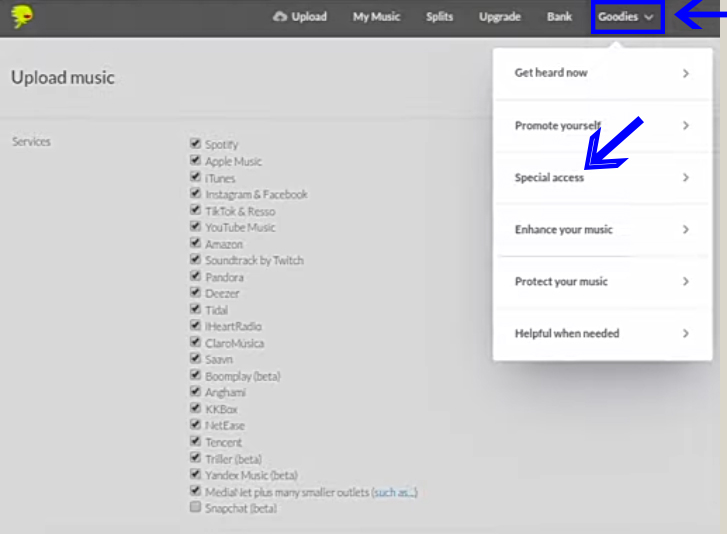This screenshot has height=534, width=727.
Task: Uncheck the Instagram & Facebook checkbox
Action: point(195,193)
